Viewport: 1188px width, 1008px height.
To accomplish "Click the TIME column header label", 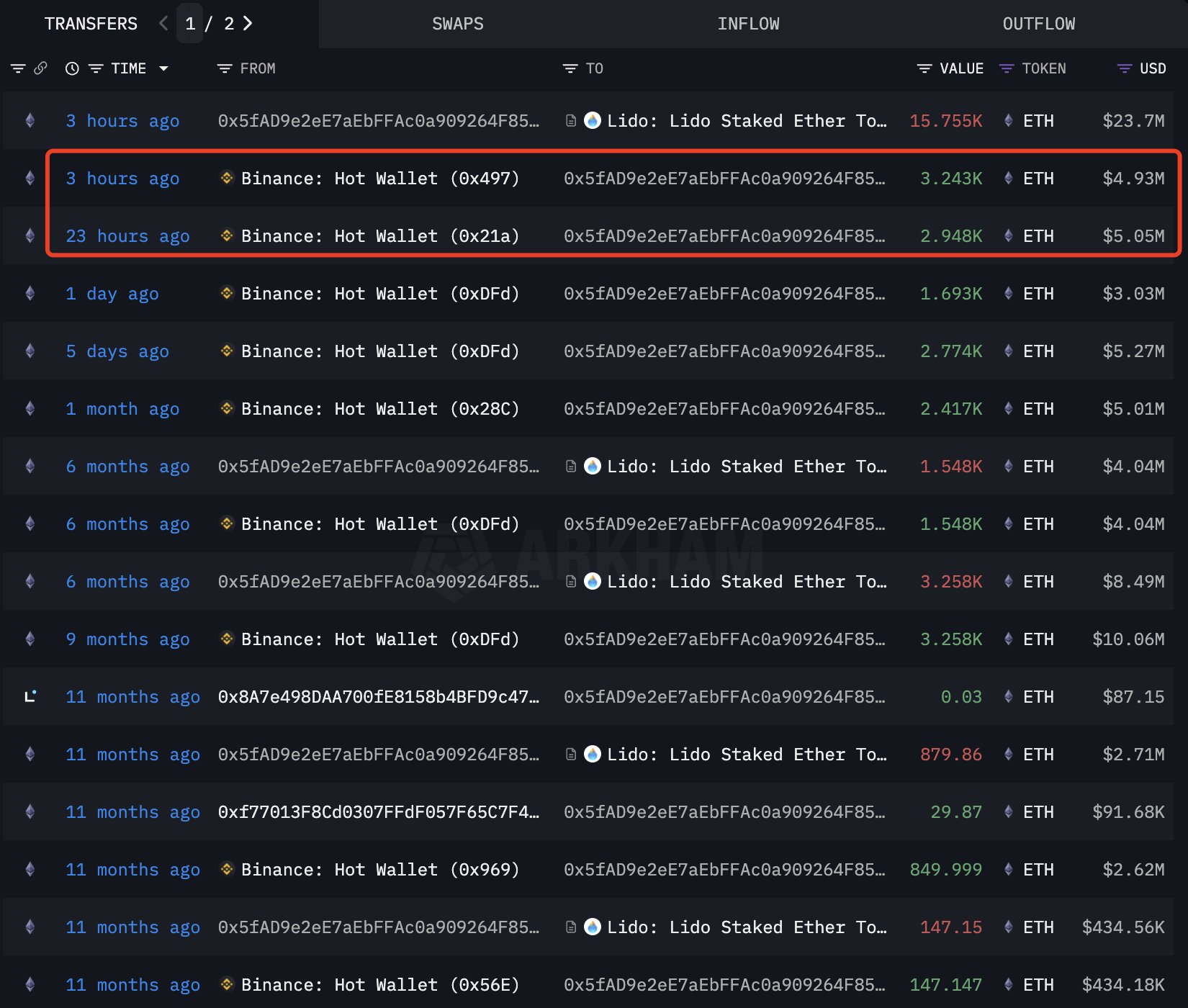I will coord(129,68).
